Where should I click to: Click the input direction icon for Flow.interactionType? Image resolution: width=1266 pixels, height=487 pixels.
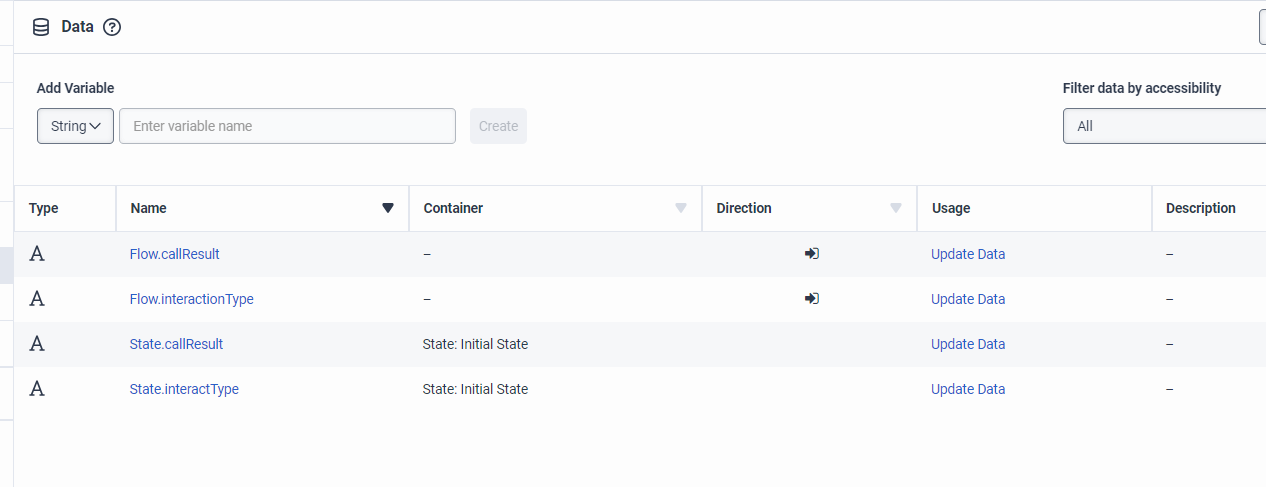point(811,299)
